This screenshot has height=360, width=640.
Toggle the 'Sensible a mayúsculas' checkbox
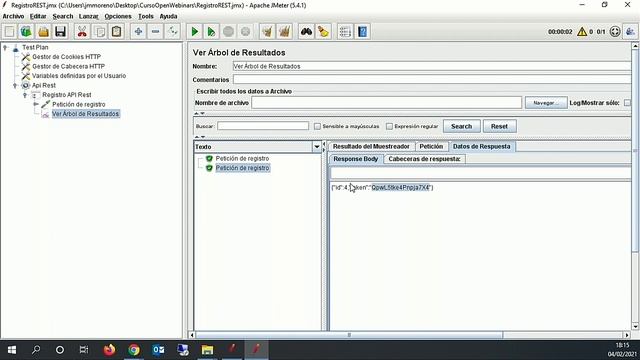point(317,127)
